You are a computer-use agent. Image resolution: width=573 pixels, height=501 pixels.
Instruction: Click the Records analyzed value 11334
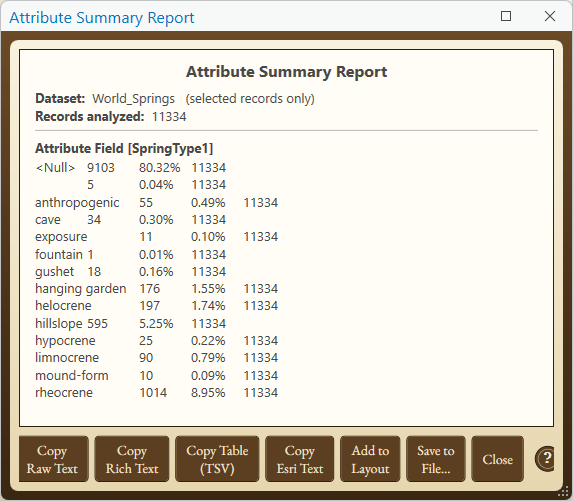[x=169, y=117]
